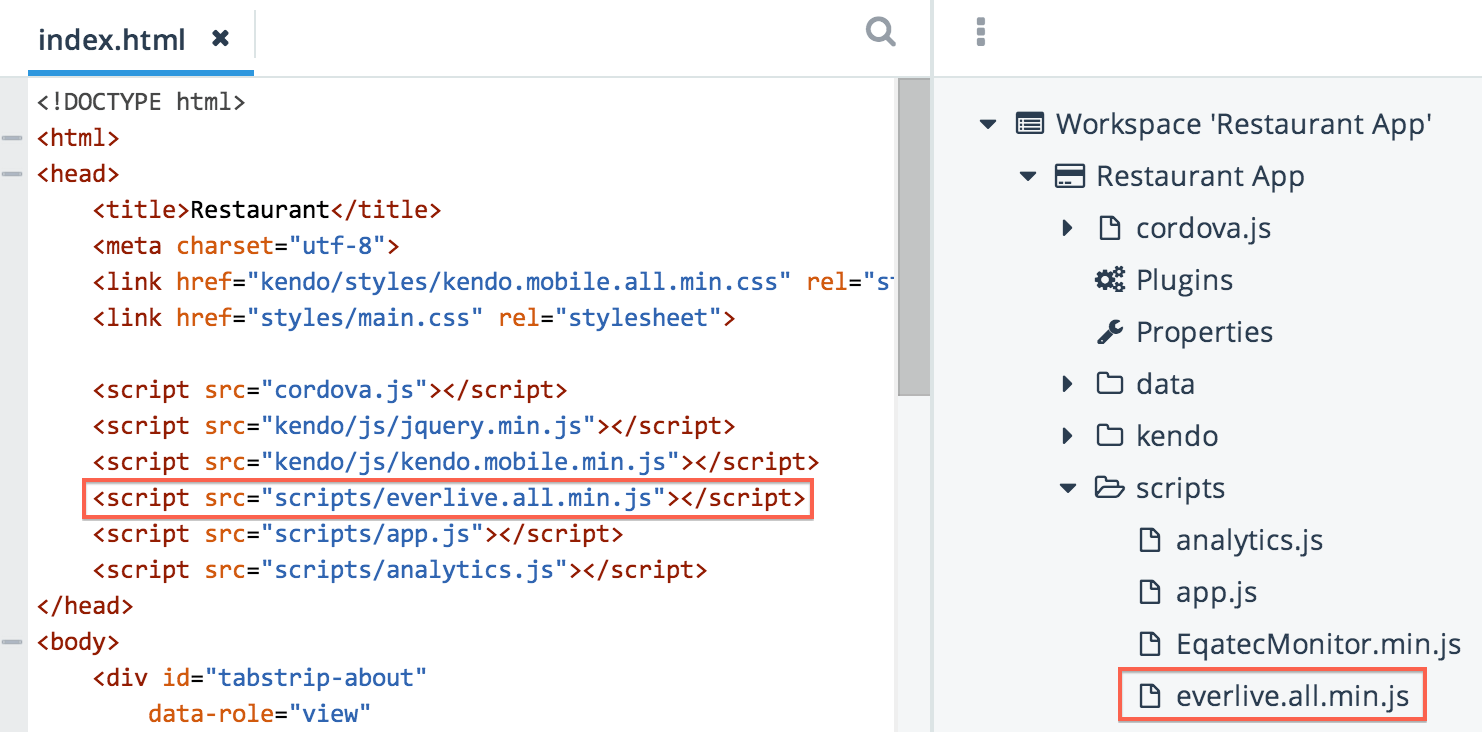Open app.js in the scripts folder

point(1217,593)
